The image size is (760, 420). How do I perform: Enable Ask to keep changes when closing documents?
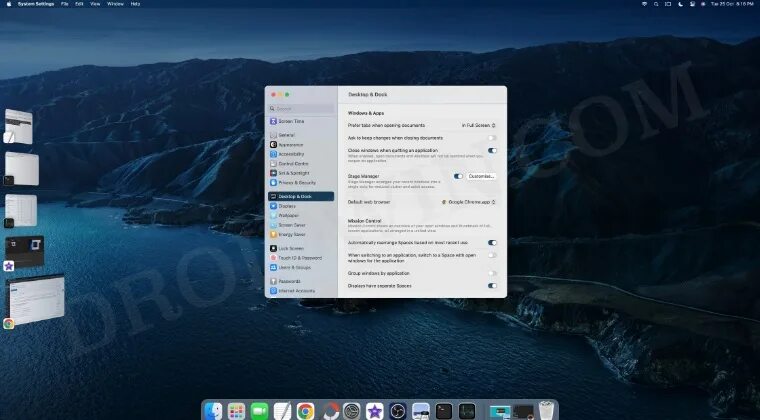coord(492,138)
